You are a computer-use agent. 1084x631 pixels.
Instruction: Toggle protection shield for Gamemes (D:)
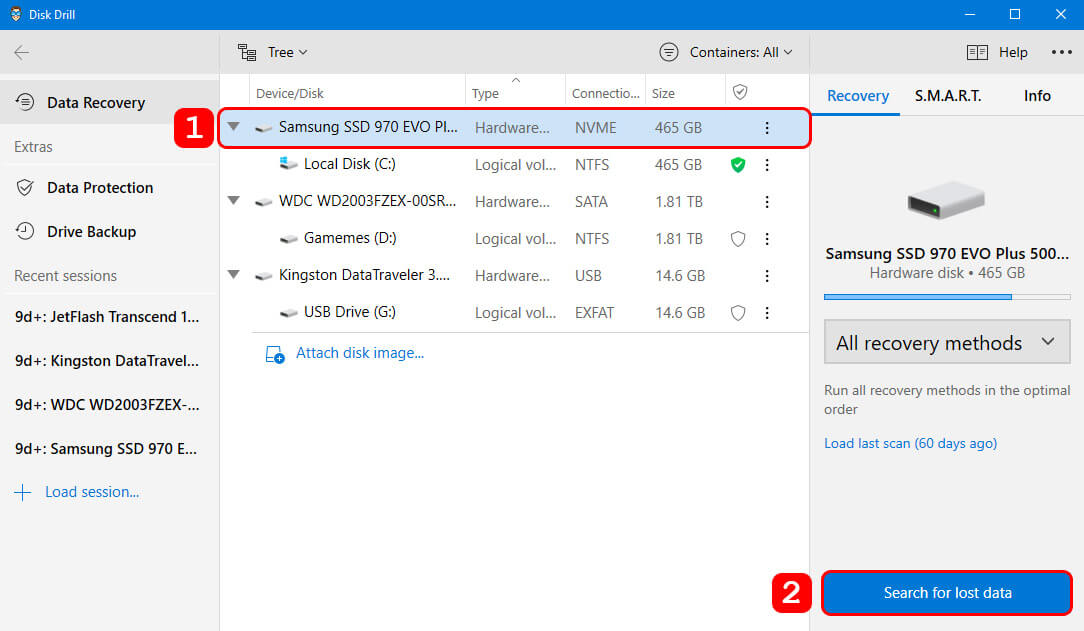pos(738,238)
